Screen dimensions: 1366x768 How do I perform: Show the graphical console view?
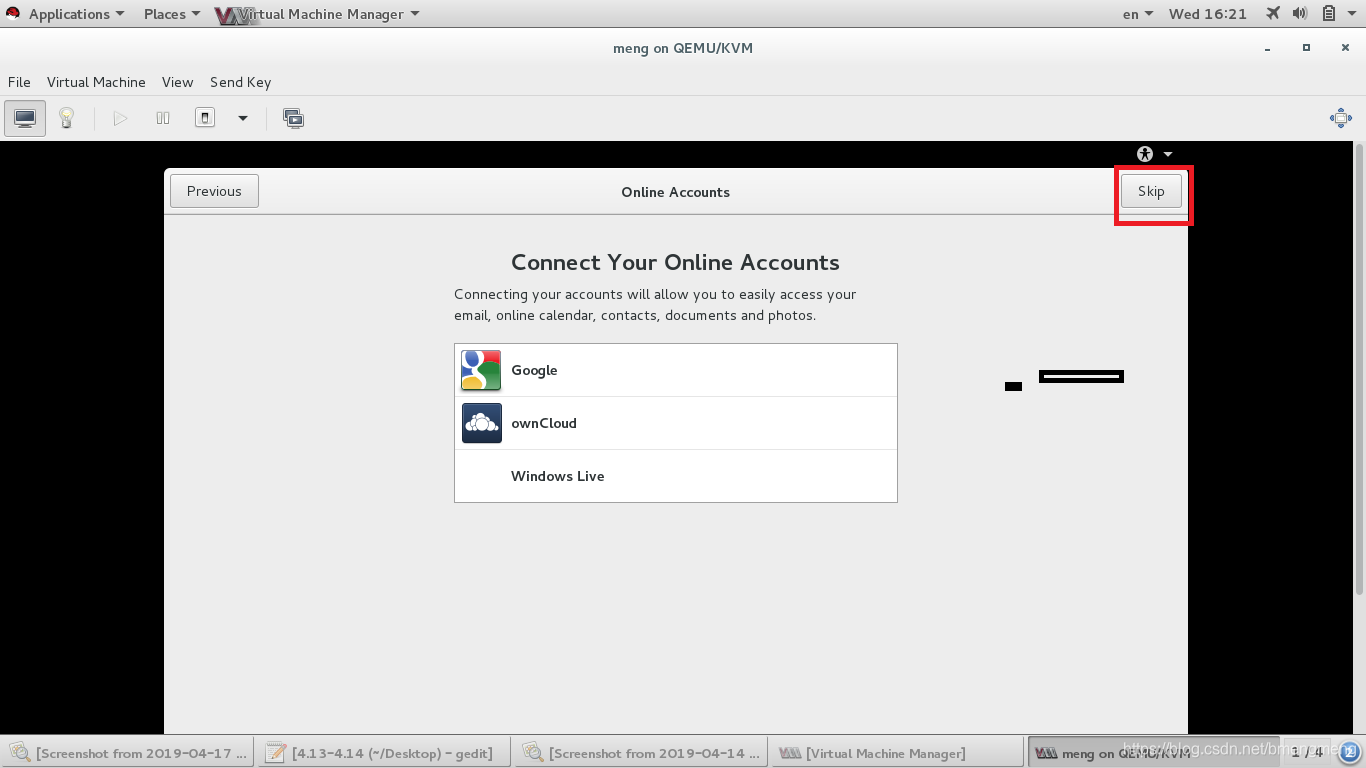tap(25, 118)
